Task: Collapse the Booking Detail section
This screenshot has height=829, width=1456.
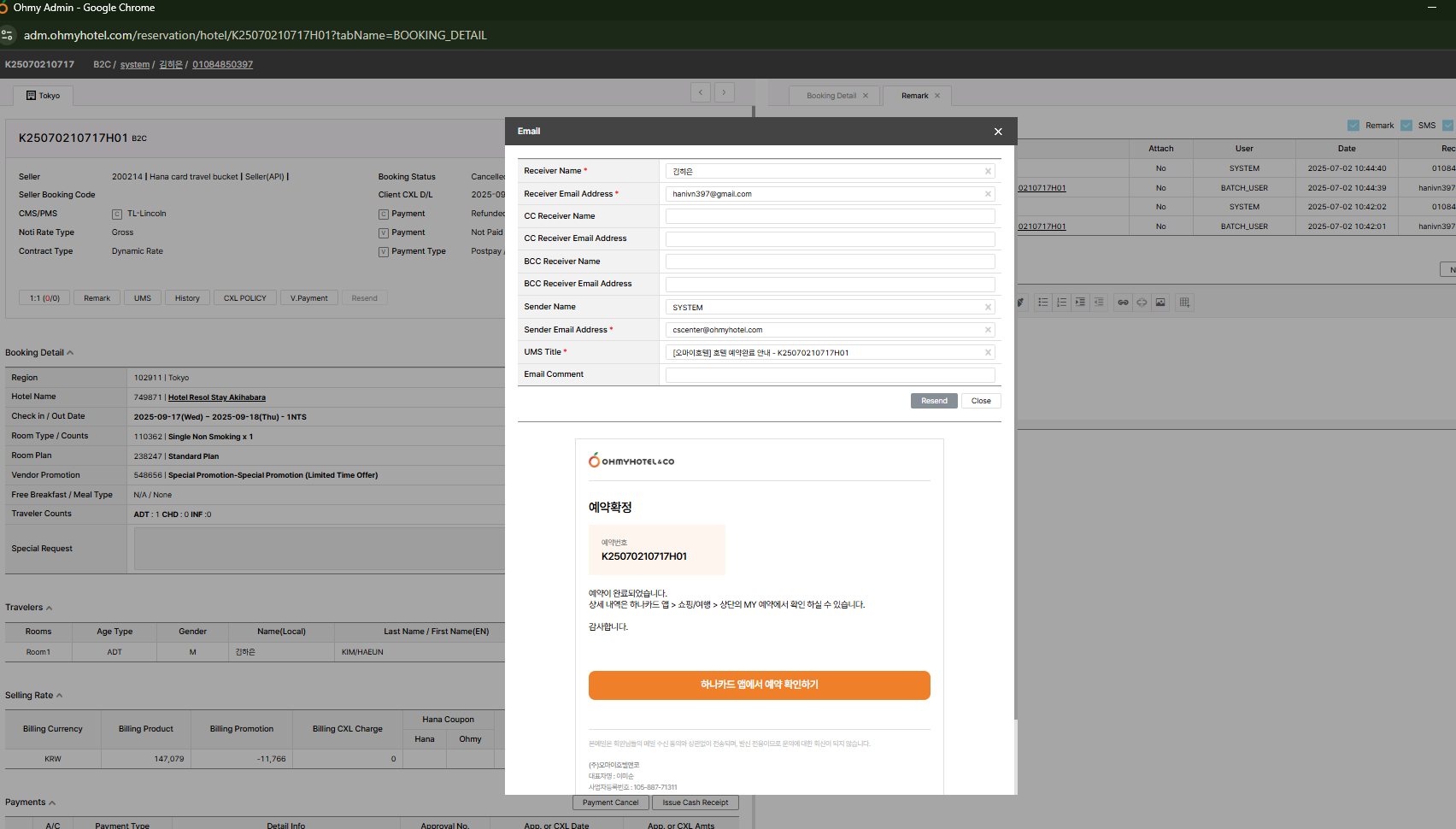Action: (x=70, y=353)
